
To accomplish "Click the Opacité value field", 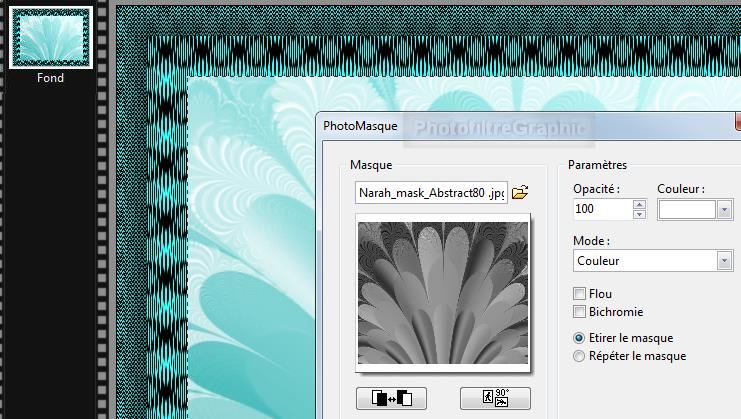I will click(602, 209).
